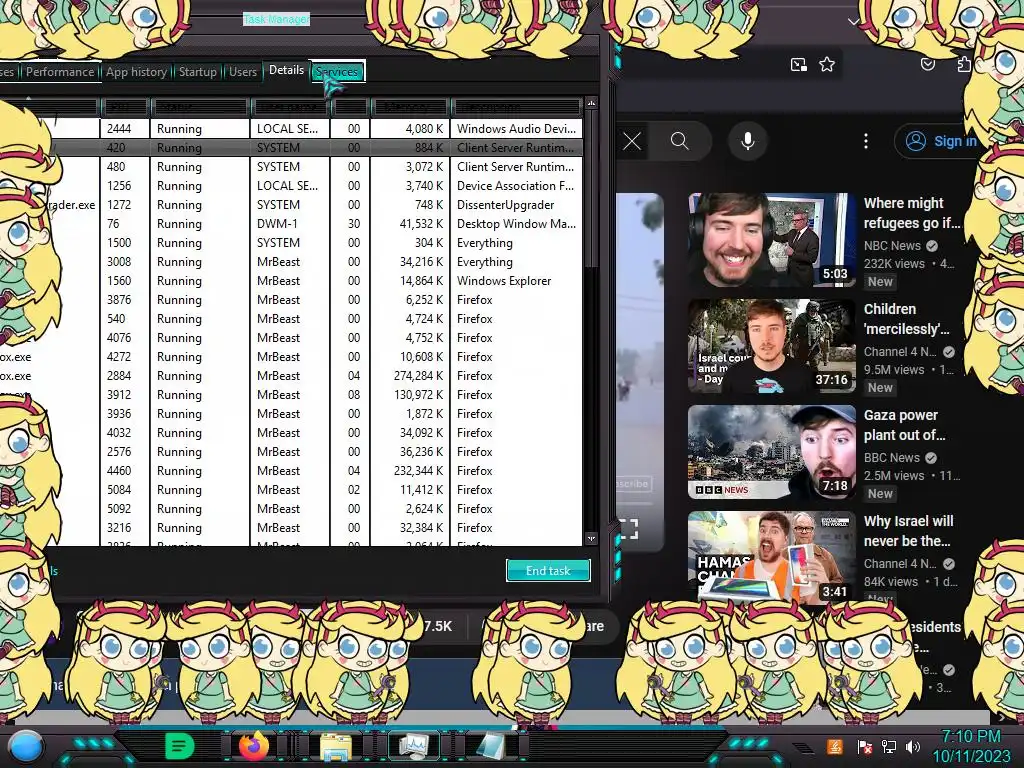Select the Details tab
The height and width of the screenshot is (768, 1024).
[287, 70]
